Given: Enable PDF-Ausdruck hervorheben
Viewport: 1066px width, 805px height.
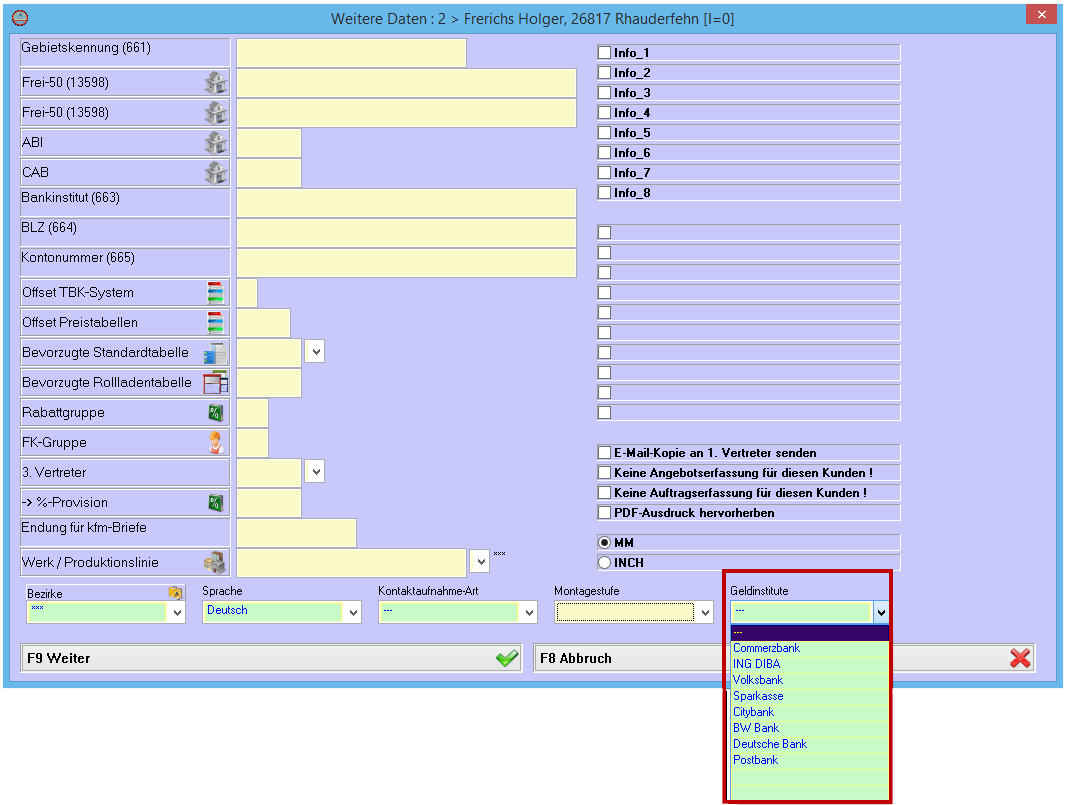Looking at the screenshot, I should pos(604,512).
